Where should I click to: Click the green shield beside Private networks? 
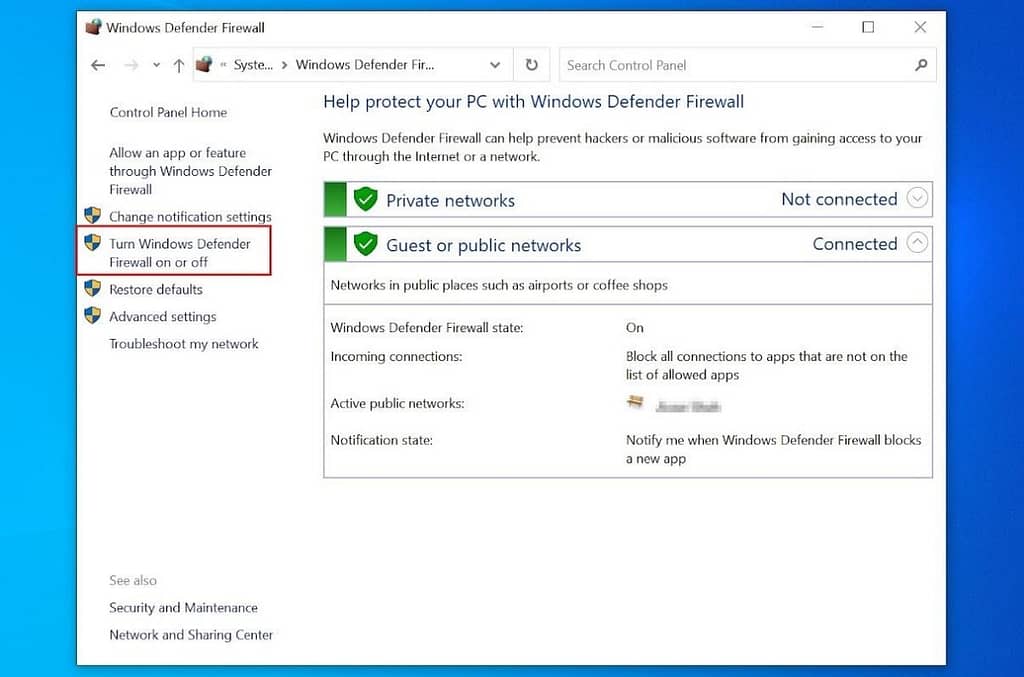point(366,199)
